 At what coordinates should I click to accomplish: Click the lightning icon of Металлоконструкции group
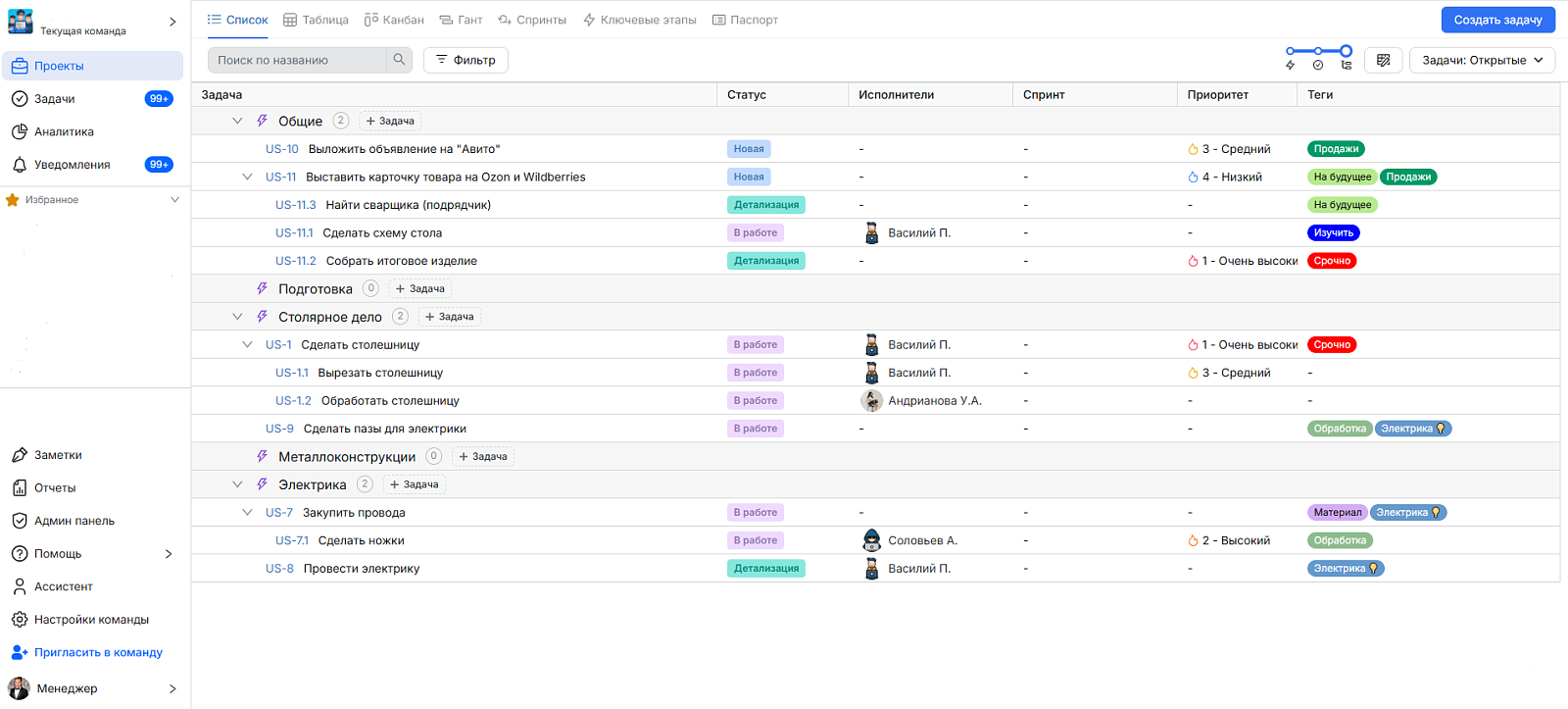[262, 456]
